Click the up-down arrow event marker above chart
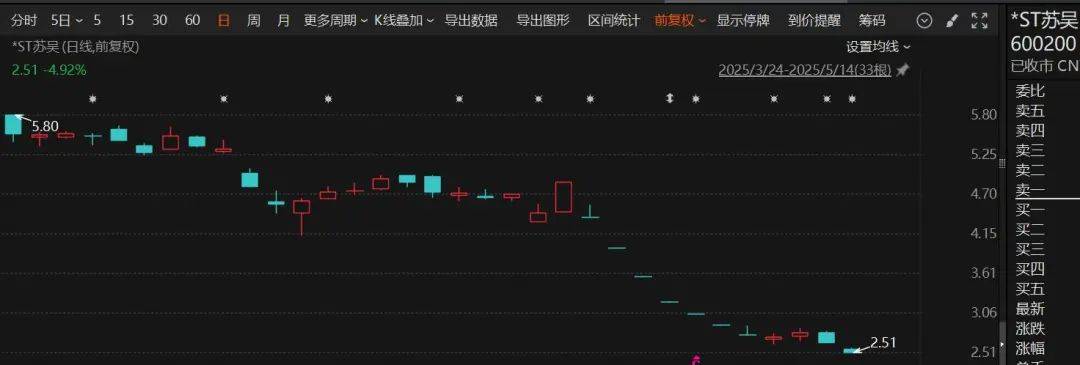 click(669, 98)
